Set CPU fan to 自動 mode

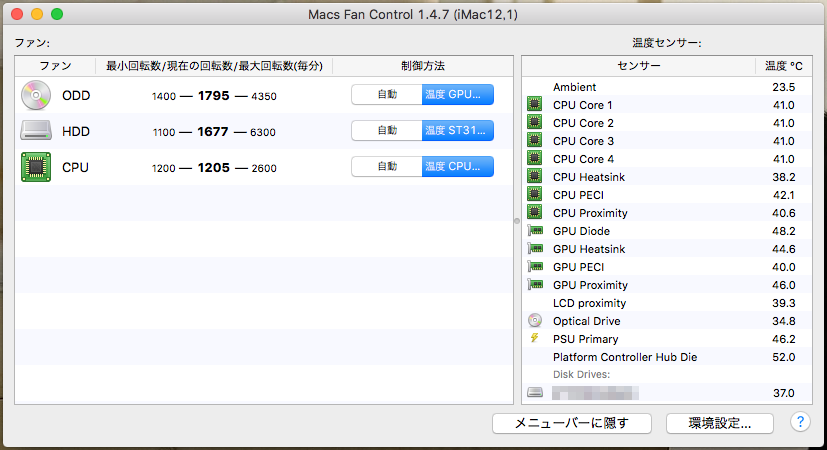click(387, 166)
